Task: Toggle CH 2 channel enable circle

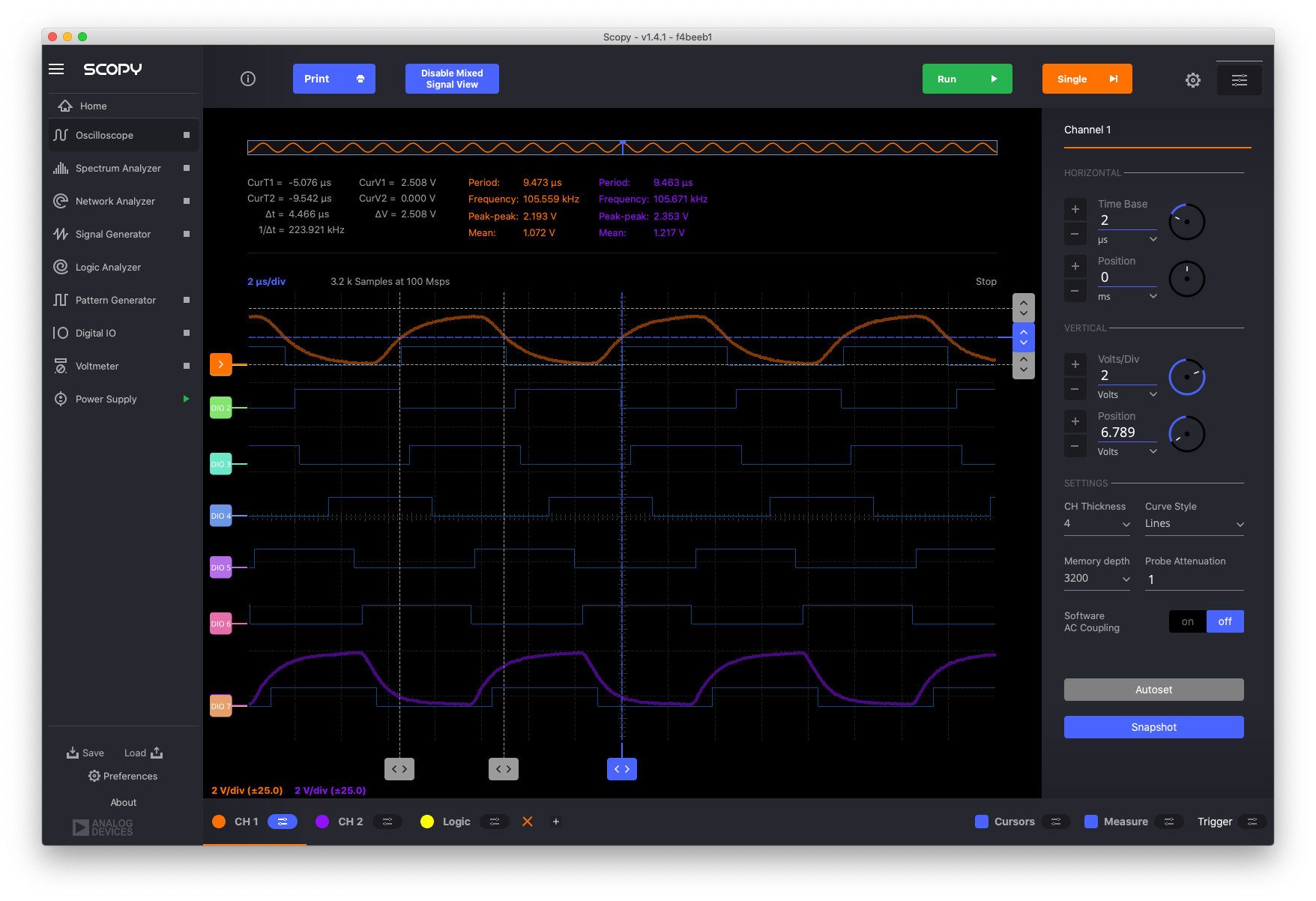Action: point(322,822)
